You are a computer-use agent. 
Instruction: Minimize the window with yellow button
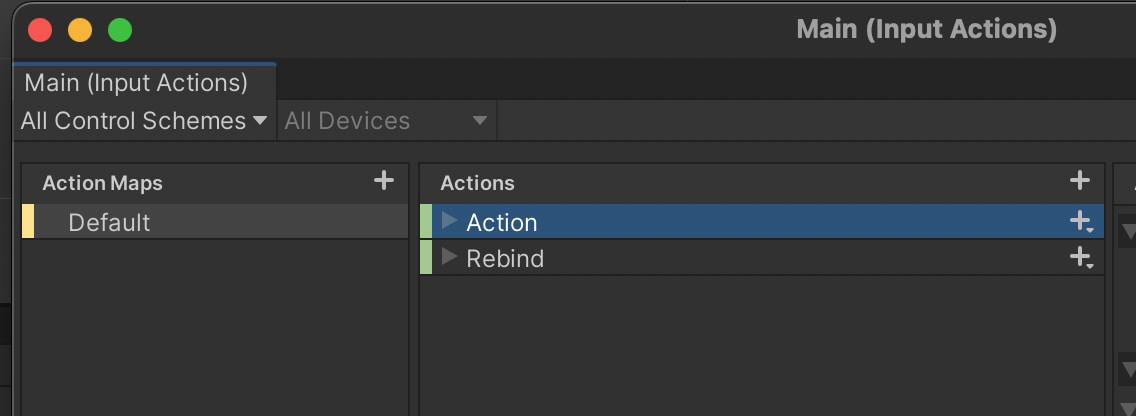click(x=80, y=30)
